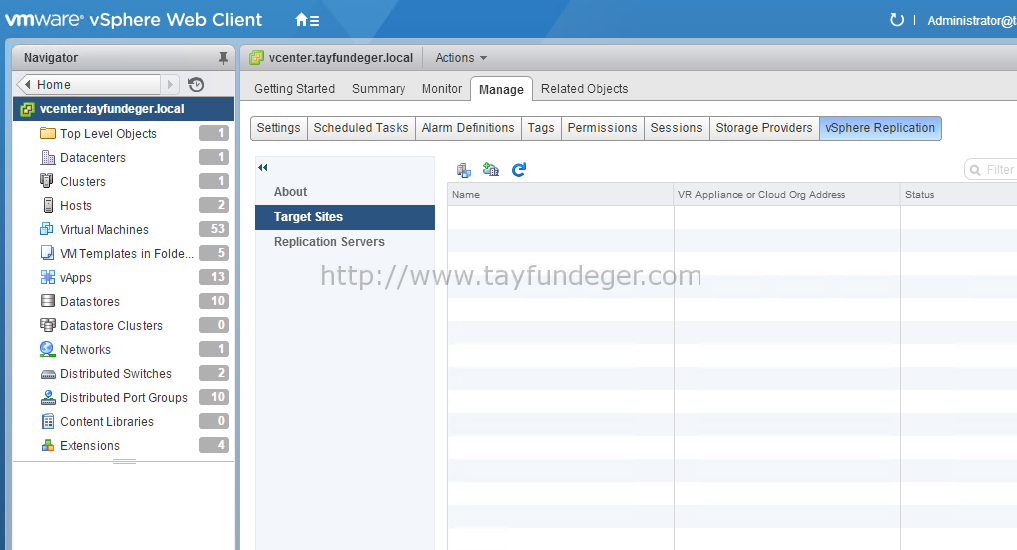Open the Scheduled Tasks sub-tab
The image size is (1017, 550).
(361, 128)
